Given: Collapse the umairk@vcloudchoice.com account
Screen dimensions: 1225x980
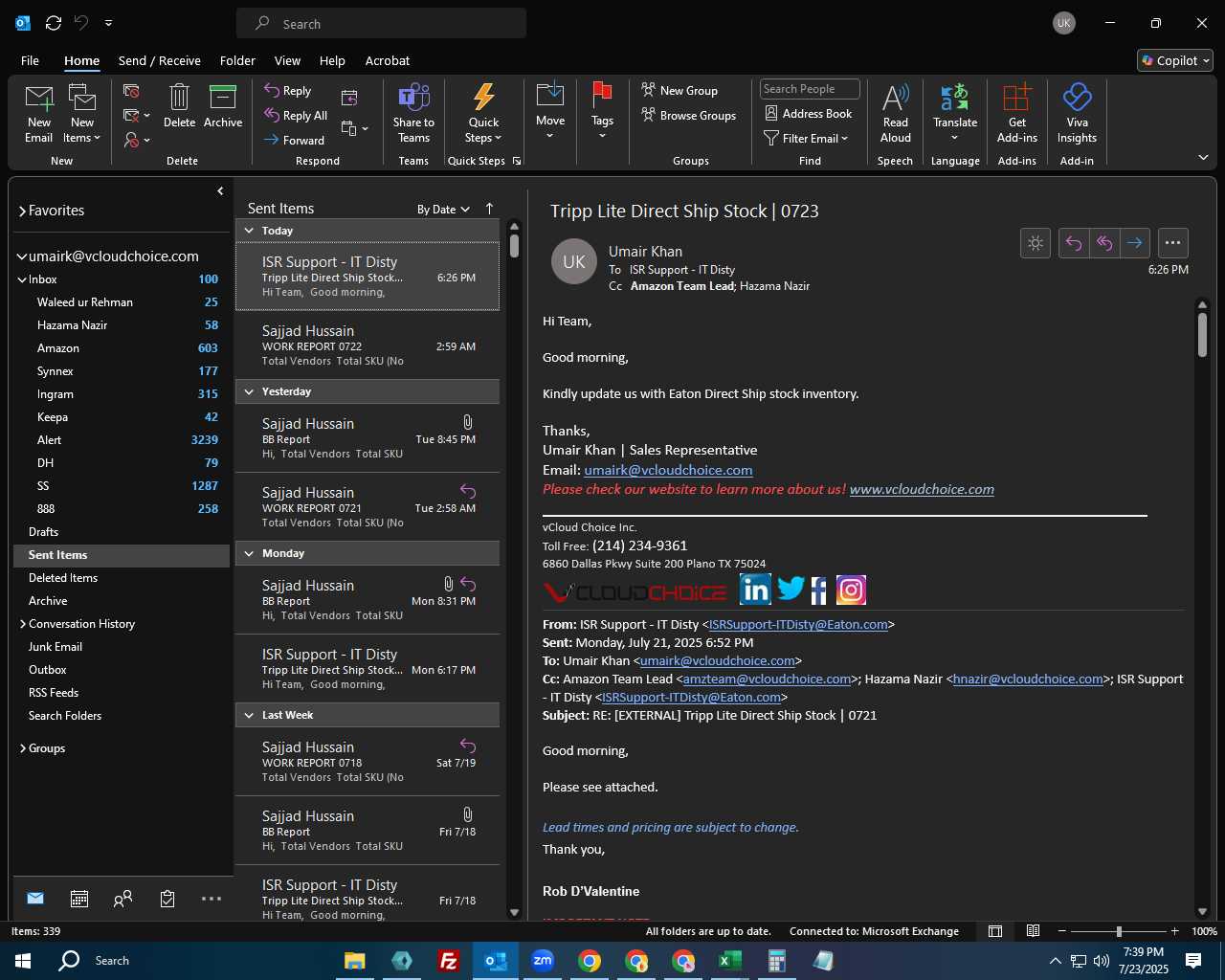Looking at the screenshot, I should click(x=22, y=256).
